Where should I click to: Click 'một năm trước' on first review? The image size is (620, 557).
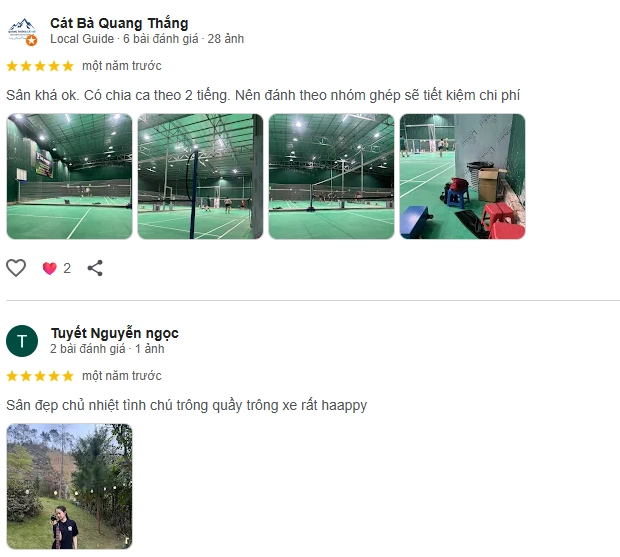click(122, 66)
